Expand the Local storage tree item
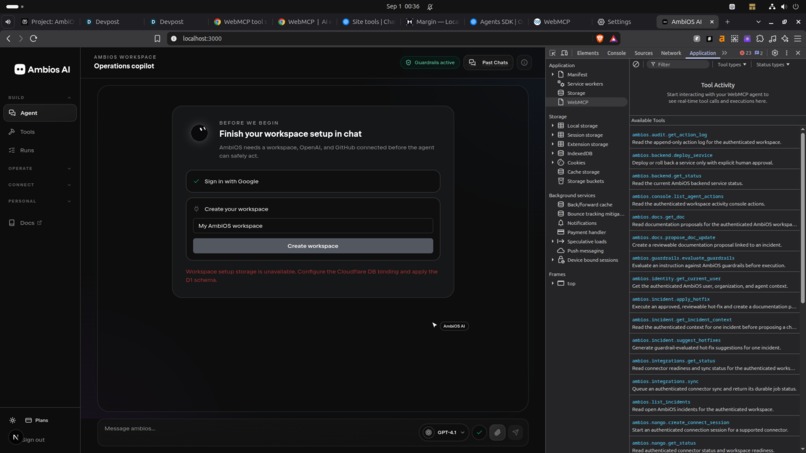Image resolution: width=806 pixels, height=453 pixels. (553, 125)
